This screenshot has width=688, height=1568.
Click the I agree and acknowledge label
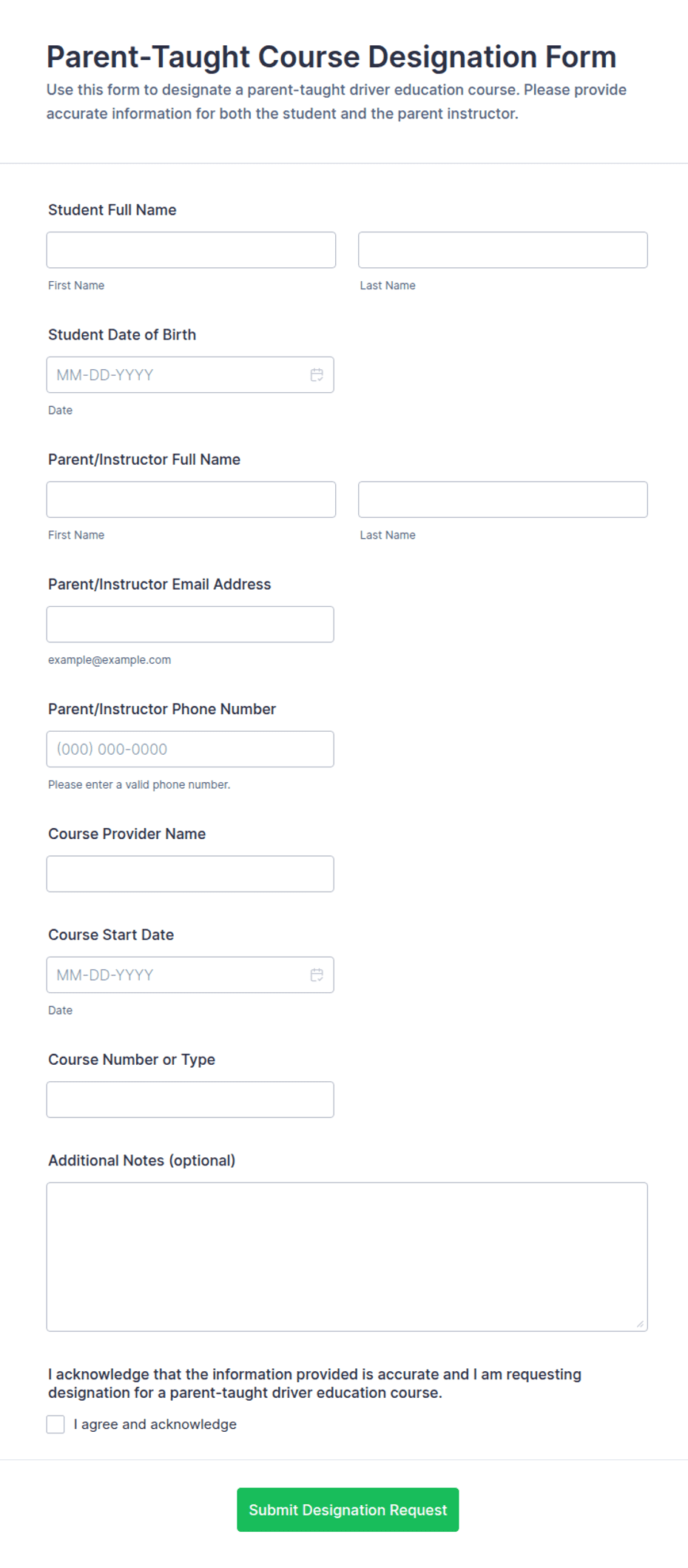[155, 1424]
